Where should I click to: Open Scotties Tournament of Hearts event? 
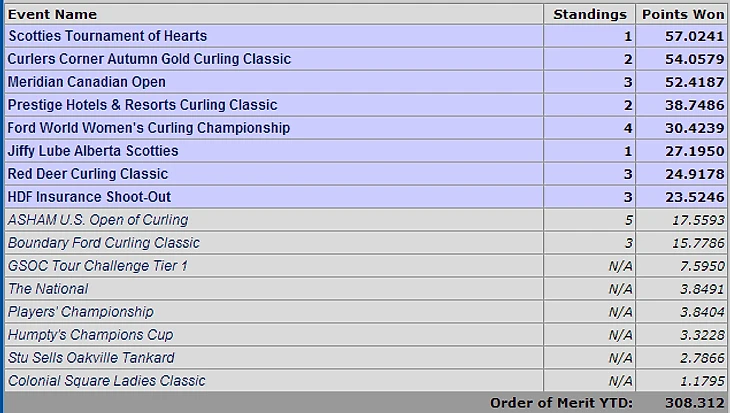click(x=108, y=36)
